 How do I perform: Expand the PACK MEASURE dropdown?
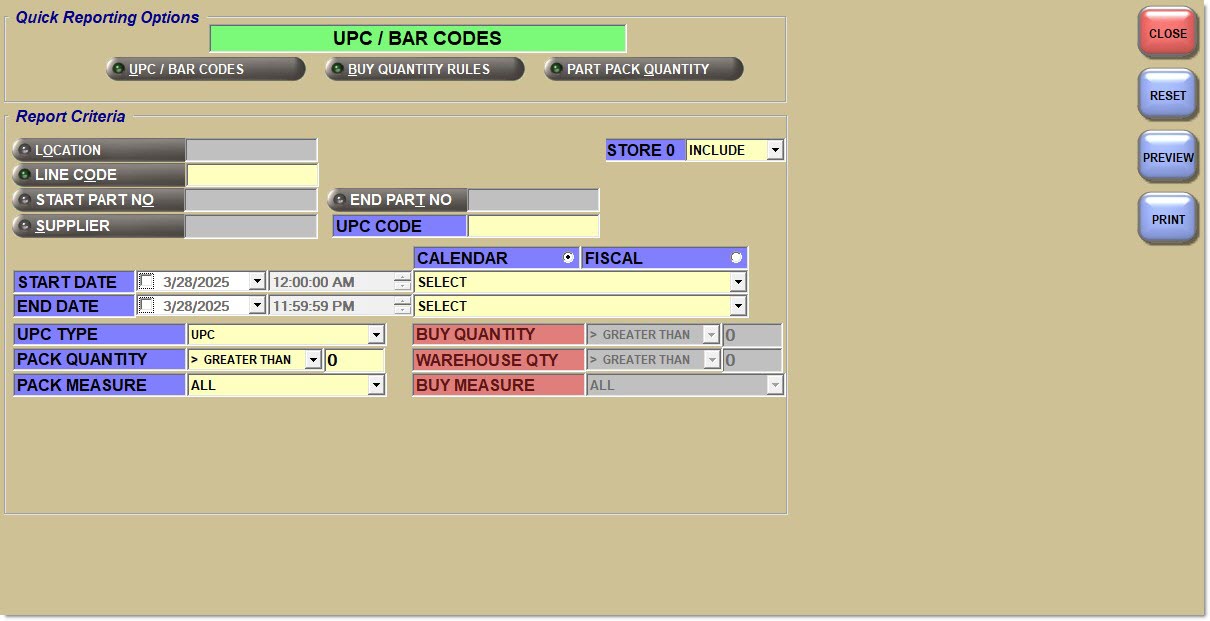point(376,385)
